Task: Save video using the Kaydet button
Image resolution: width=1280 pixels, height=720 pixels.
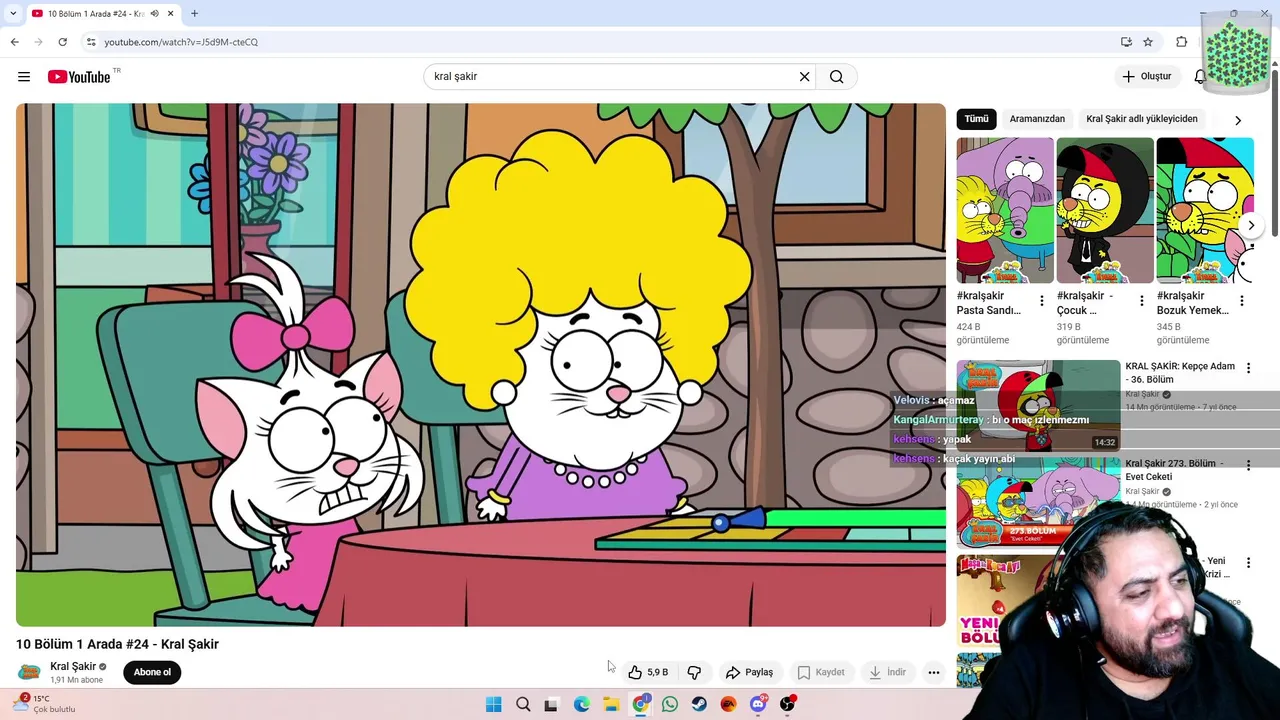Action: point(820,672)
